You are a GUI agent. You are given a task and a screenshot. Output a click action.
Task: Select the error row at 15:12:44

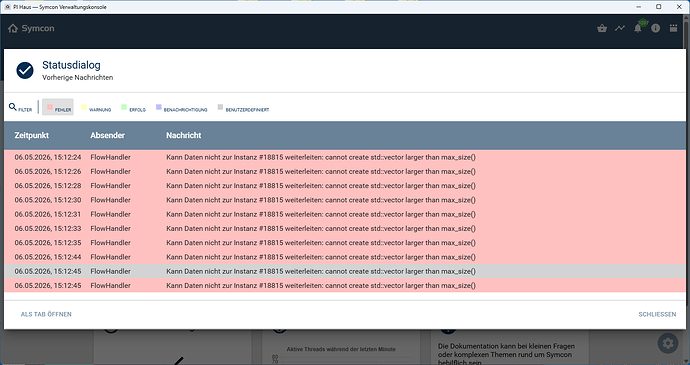tap(345, 257)
